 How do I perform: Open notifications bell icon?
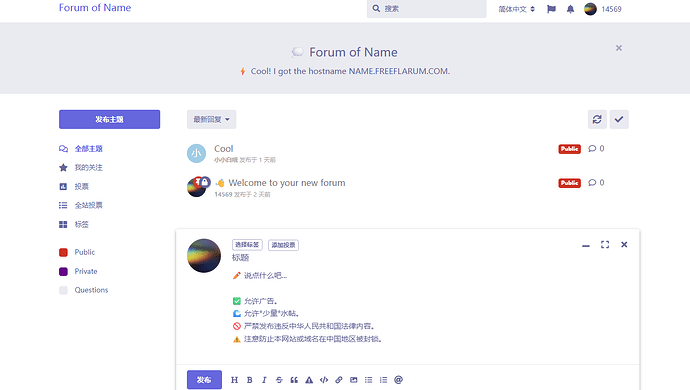pos(570,9)
